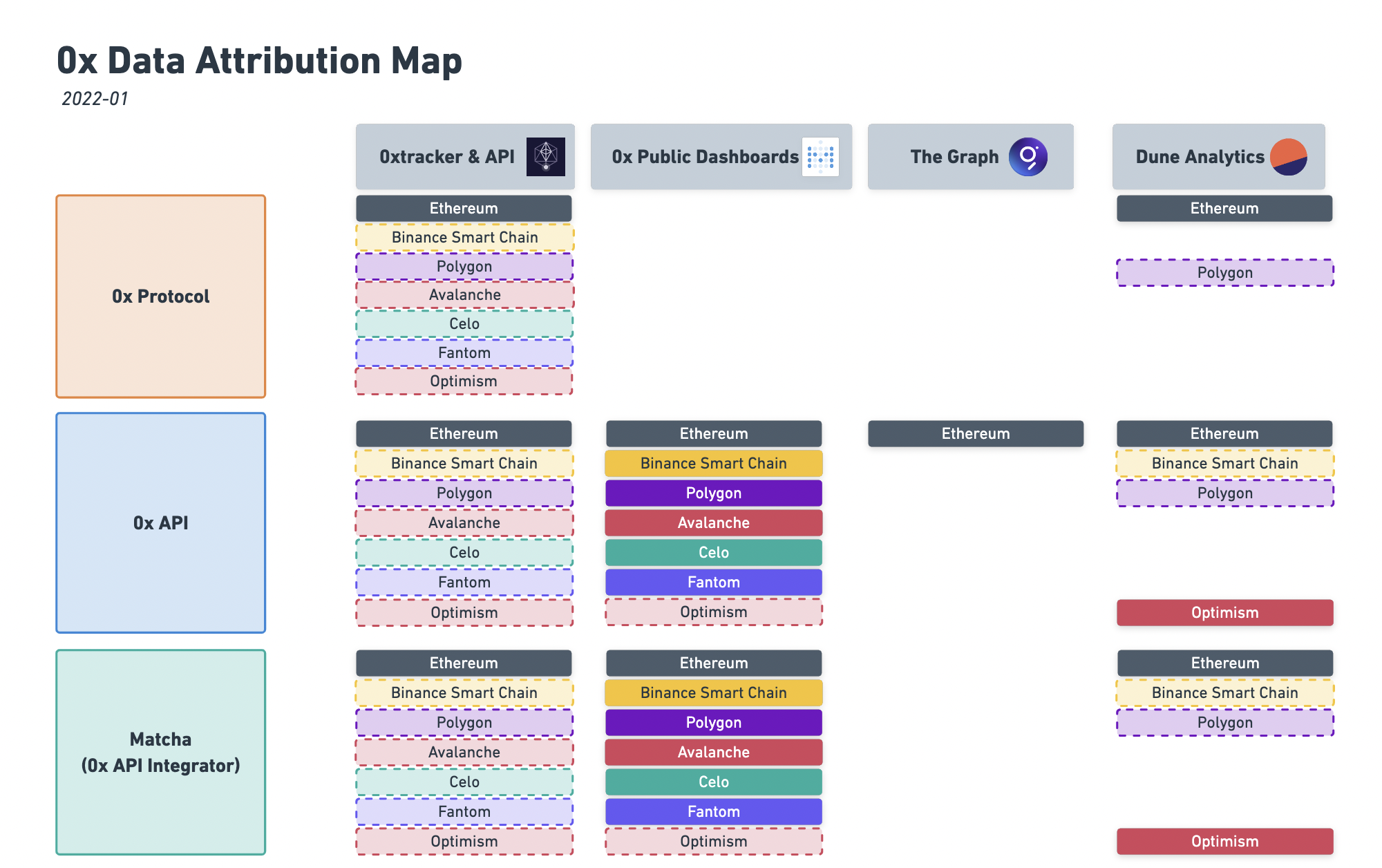Click Dune Optimism block in 0x API row

1225,613
